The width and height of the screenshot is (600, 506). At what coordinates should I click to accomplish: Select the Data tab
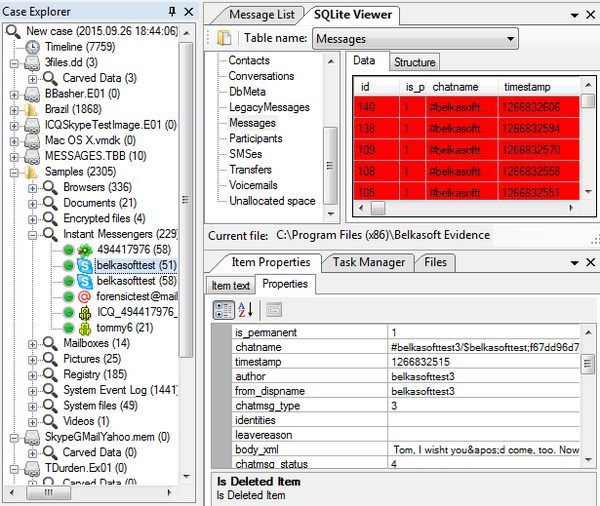click(364, 60)
